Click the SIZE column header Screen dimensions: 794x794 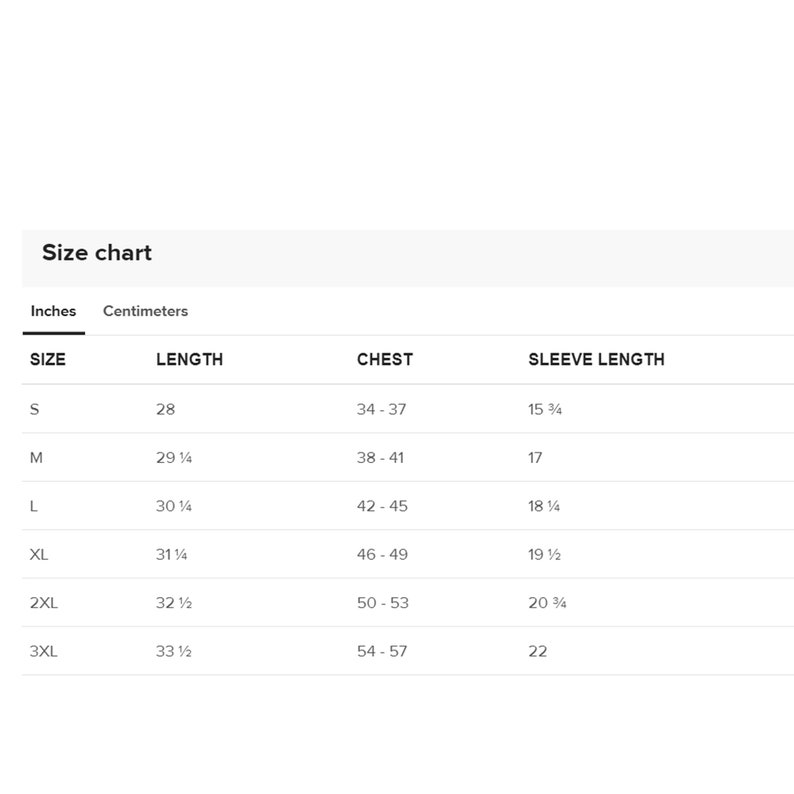coord(48,360)
